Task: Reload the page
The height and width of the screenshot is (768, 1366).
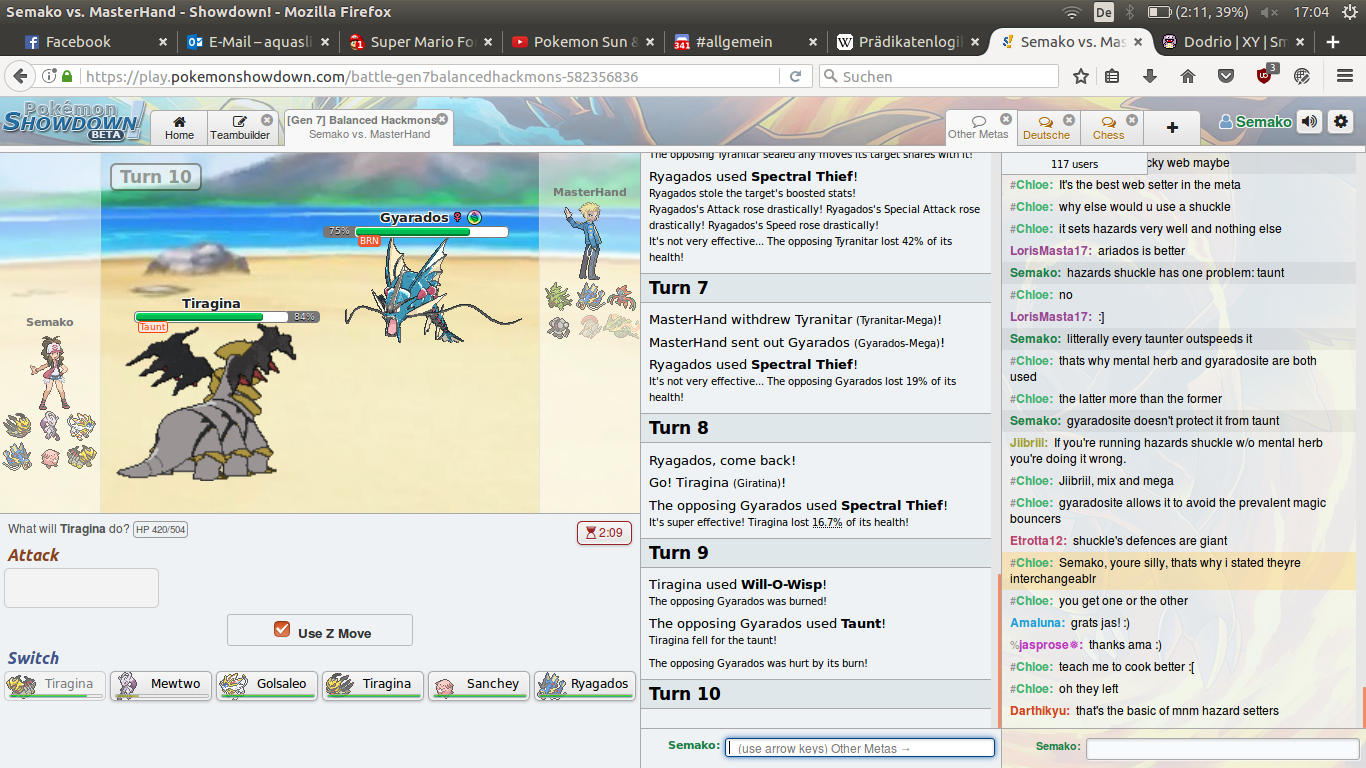Action: (x=795, y=77)
